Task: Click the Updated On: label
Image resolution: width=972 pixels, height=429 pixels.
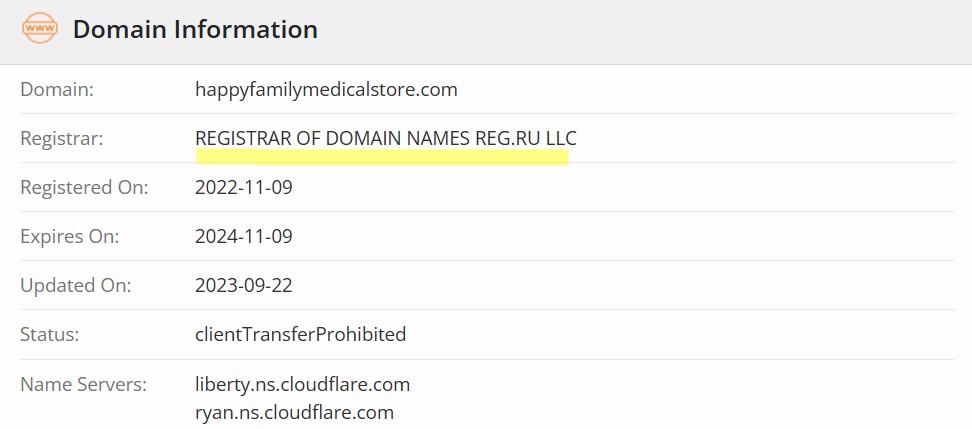Action: point(76,285)
